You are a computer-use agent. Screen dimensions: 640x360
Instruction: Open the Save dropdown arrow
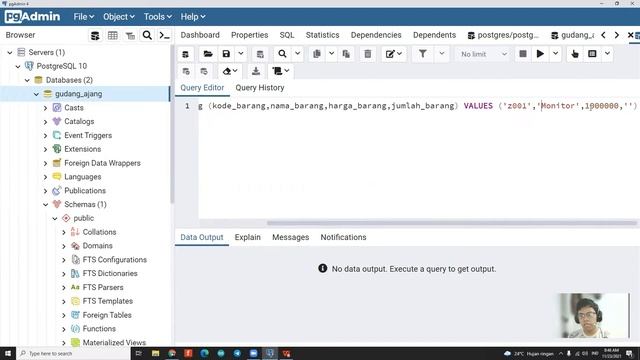tap(241, 54)
